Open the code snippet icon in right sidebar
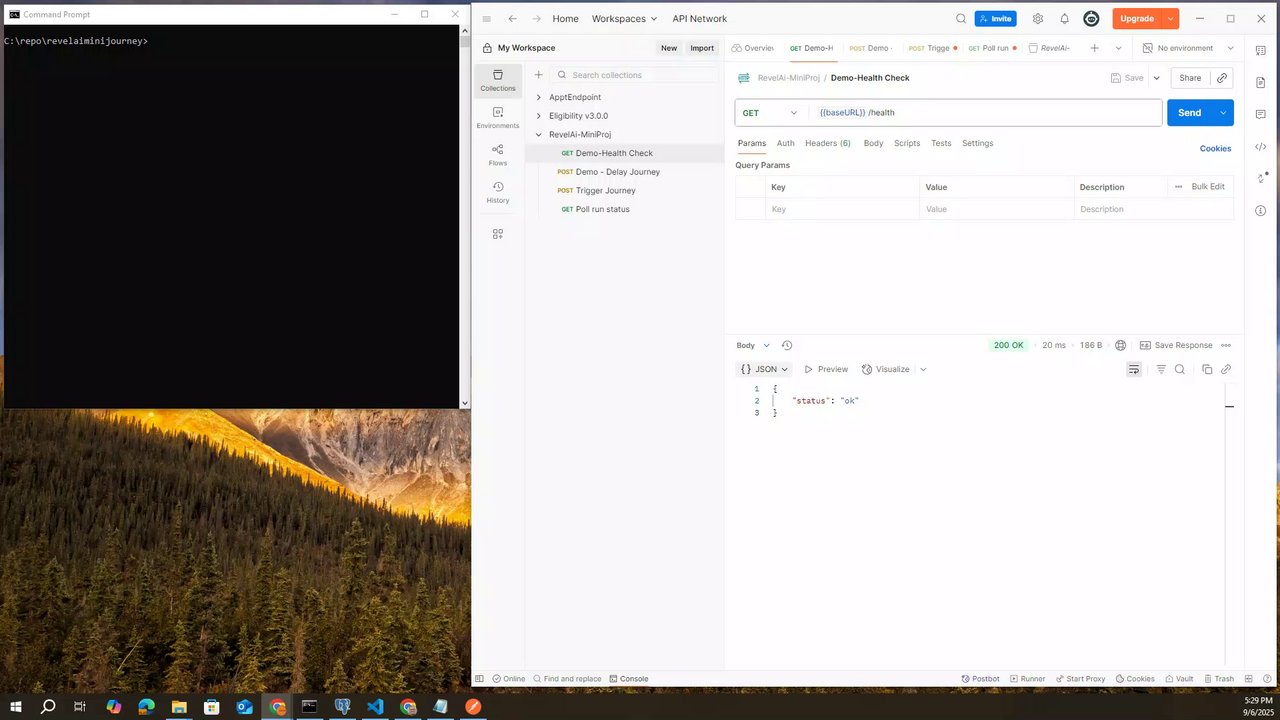The width and height of the screenshot is (1280, 720). coord(1261,147)
